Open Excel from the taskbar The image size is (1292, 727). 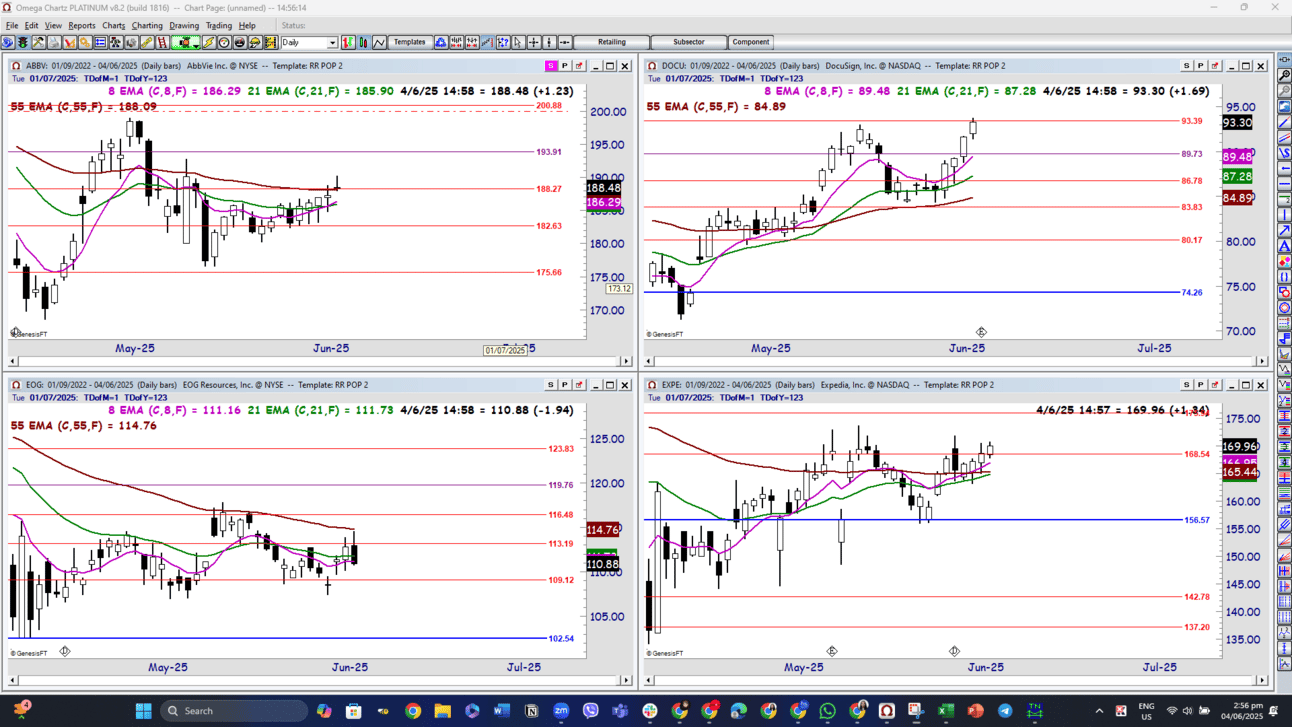945,711
